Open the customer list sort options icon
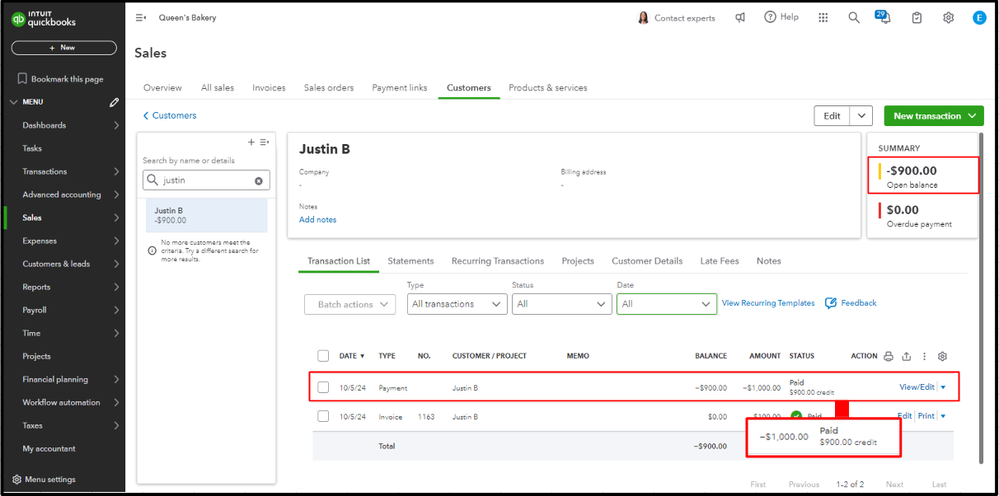 [264, 142]
